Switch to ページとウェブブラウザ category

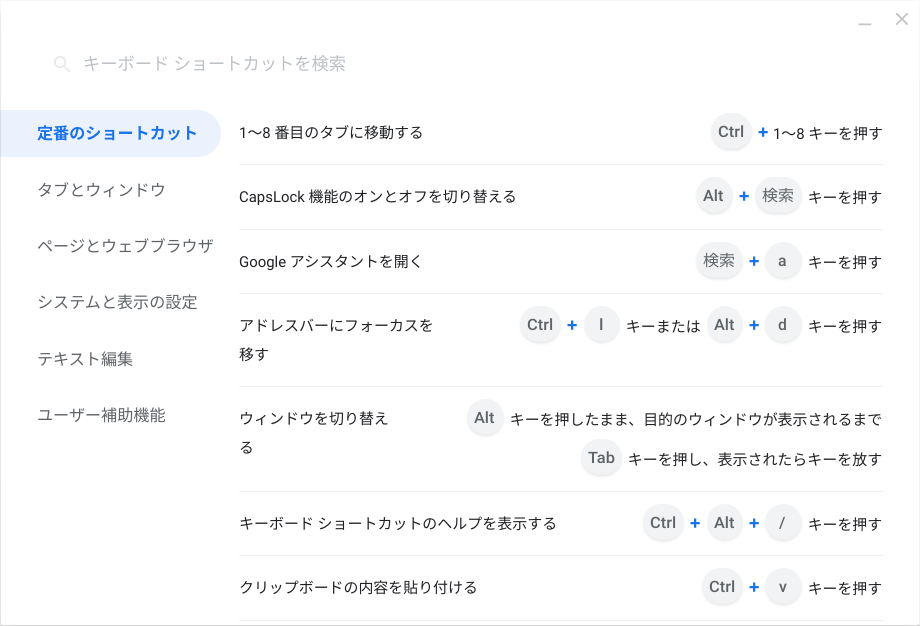click(125, 245)
